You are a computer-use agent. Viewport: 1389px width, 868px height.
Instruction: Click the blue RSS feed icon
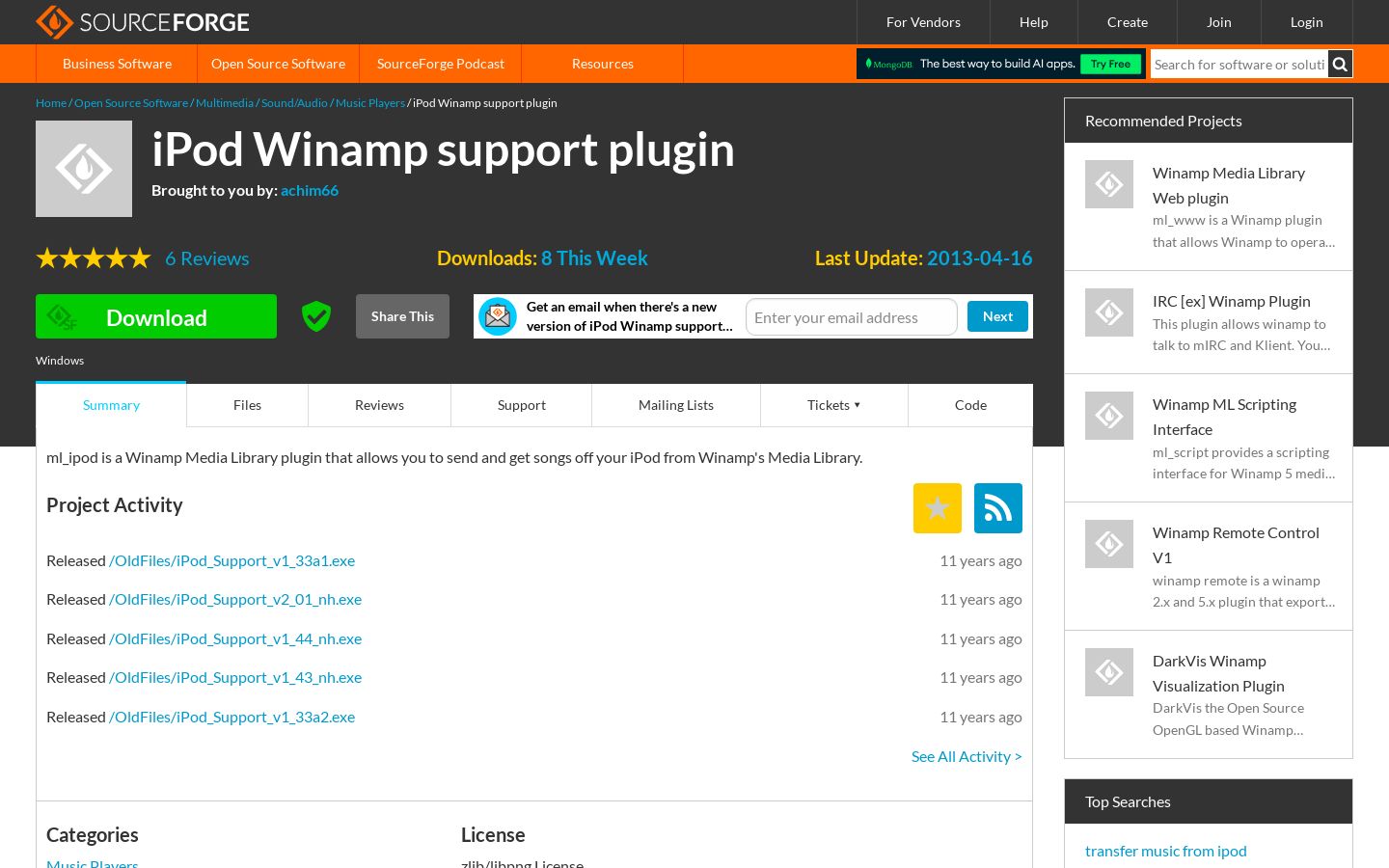pos(998,508)
